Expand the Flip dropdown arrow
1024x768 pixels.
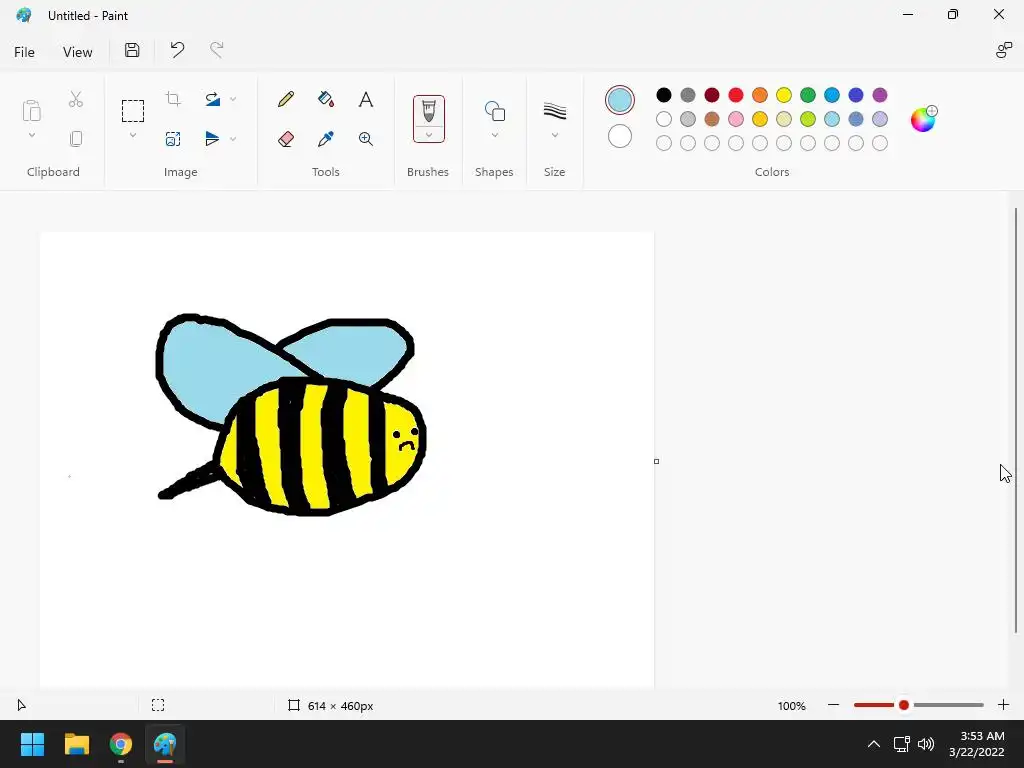[233, 138]
